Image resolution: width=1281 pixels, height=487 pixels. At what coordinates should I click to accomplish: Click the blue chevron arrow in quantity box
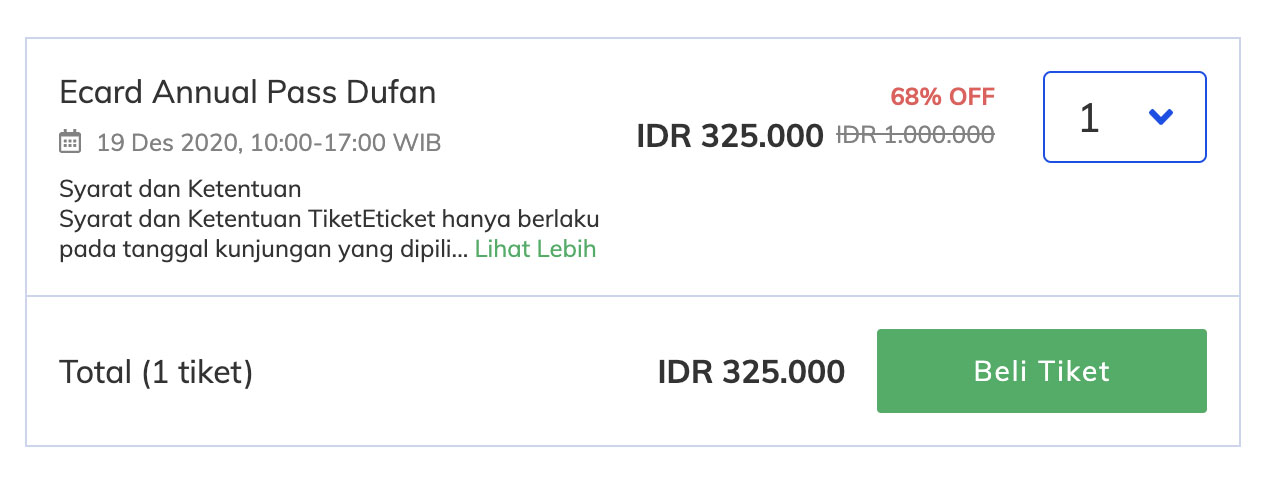(1160, 117)
